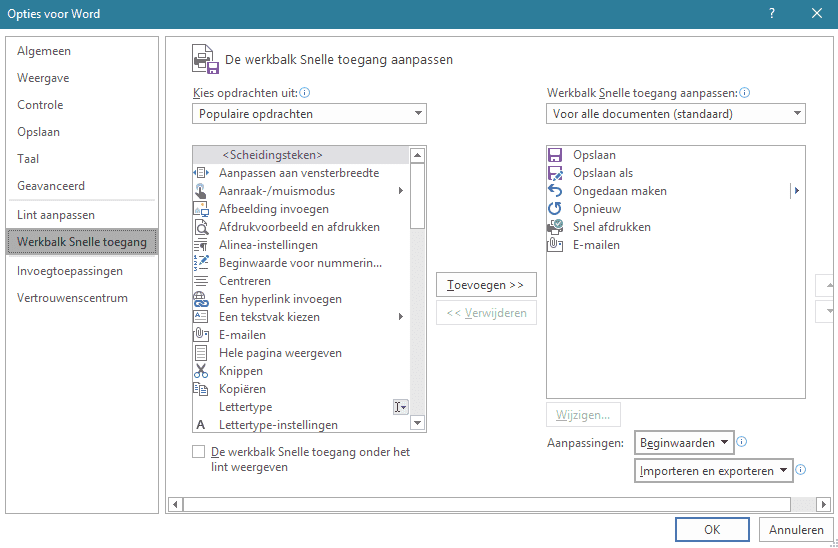Click info icon next to Werkbalk Snelle toegang aanpassen label
This screenshot has height=548, width=838.
point(744,92)
